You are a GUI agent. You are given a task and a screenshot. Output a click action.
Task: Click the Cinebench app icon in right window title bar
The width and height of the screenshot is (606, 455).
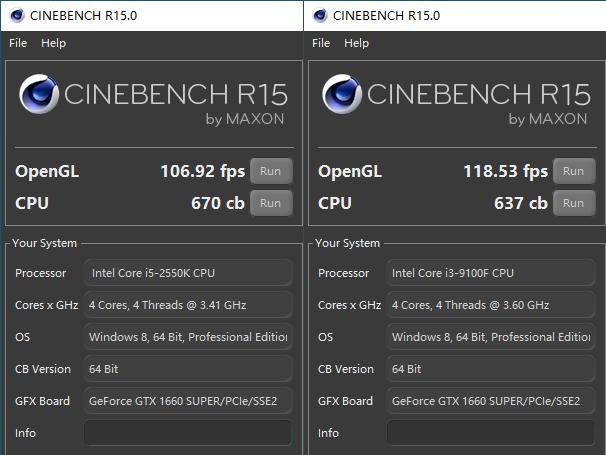click(x=320, y=15)
